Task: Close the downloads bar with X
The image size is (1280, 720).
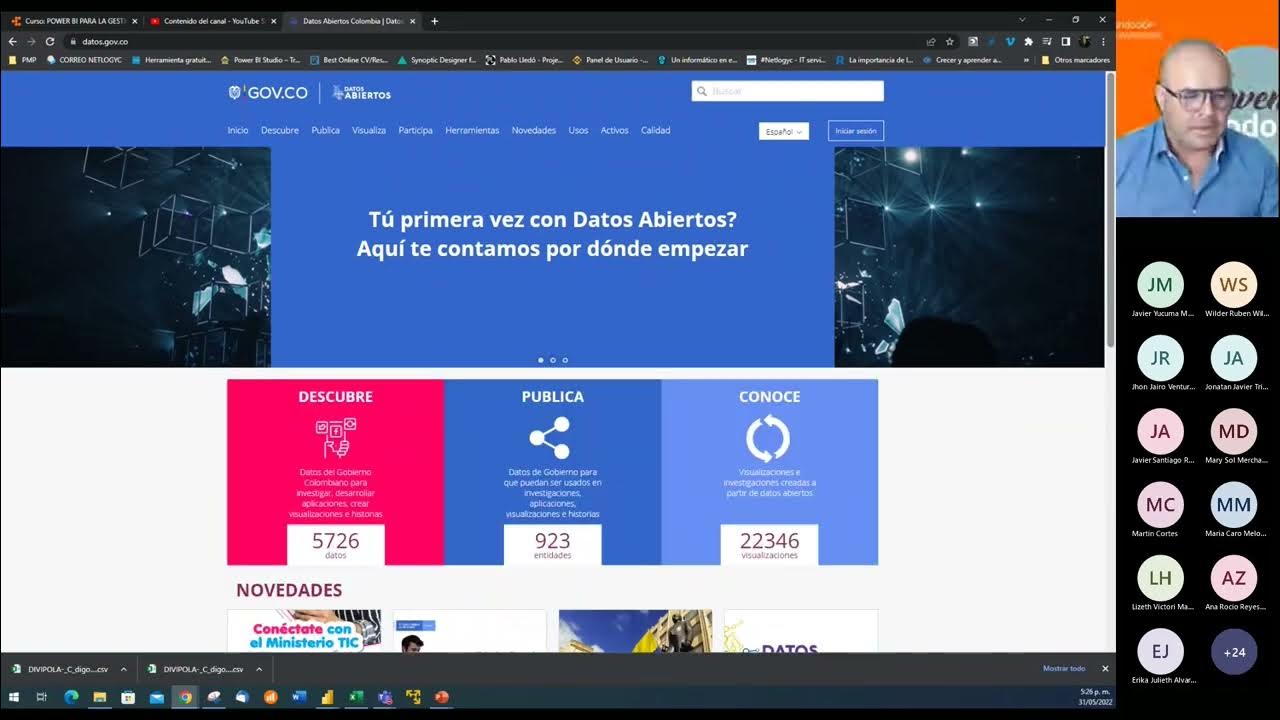Action: [x=1105, y=669]
